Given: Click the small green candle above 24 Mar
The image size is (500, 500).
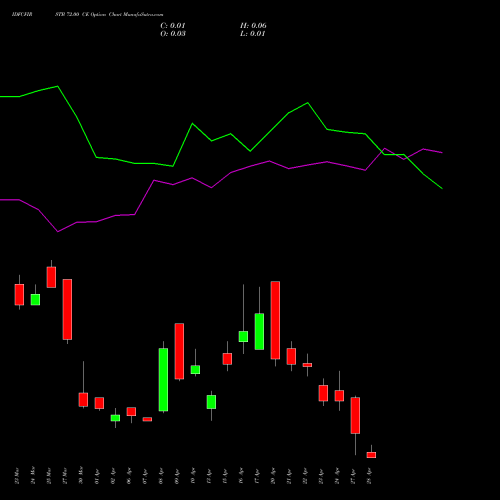Looking at the screenshot, I should coord(35,299).
